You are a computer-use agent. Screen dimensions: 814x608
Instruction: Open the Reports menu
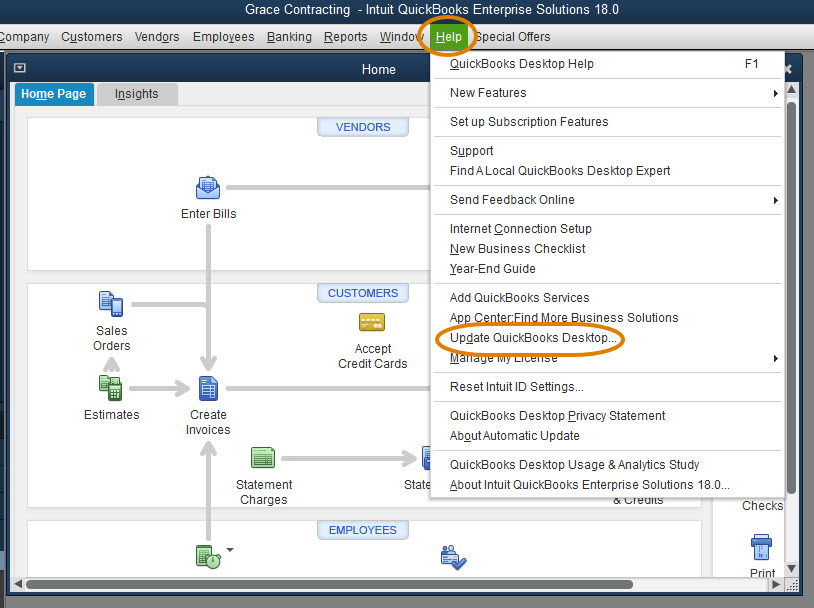(345, 37)
